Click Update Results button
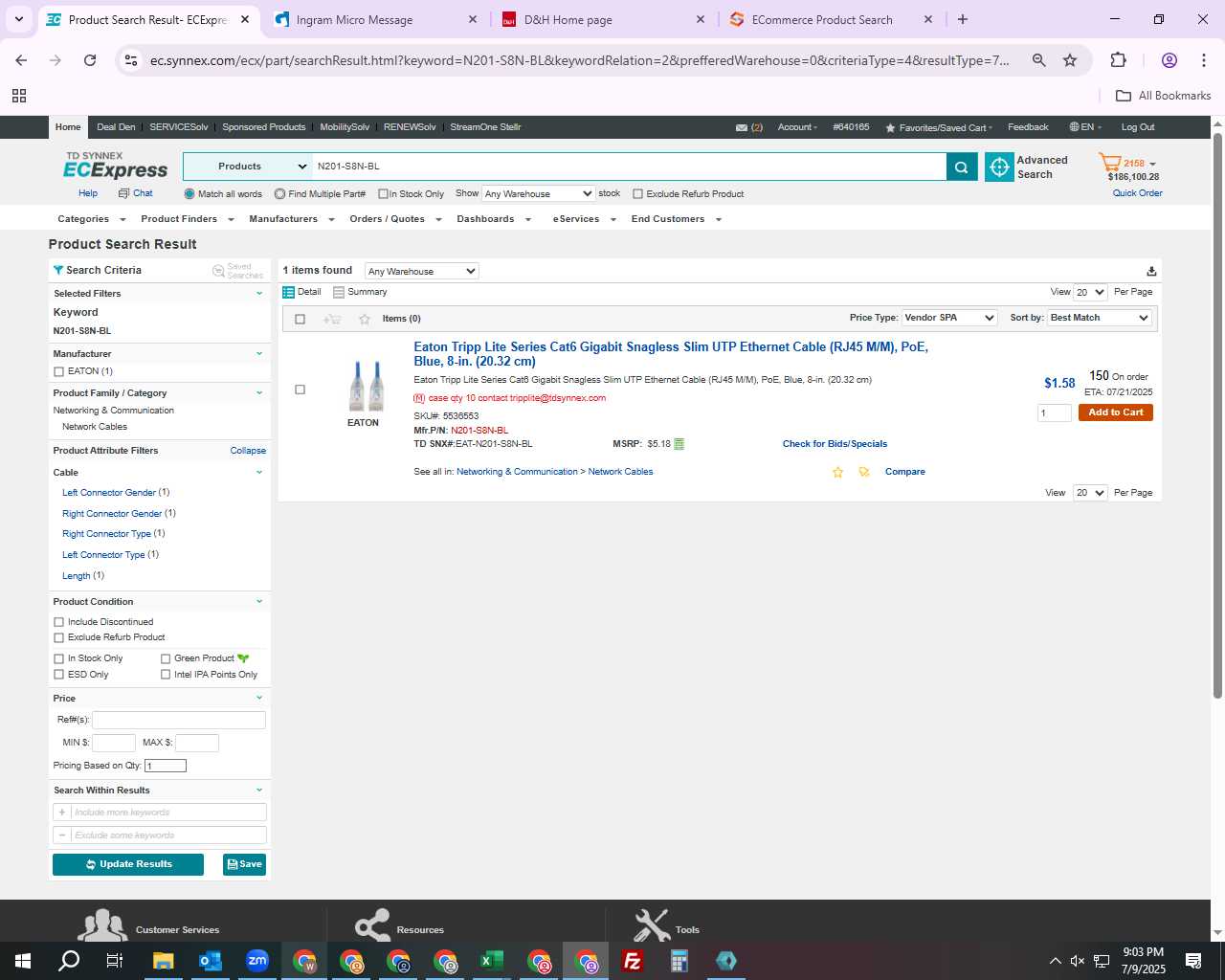1225x980 pixels. [x=128, y=864]
